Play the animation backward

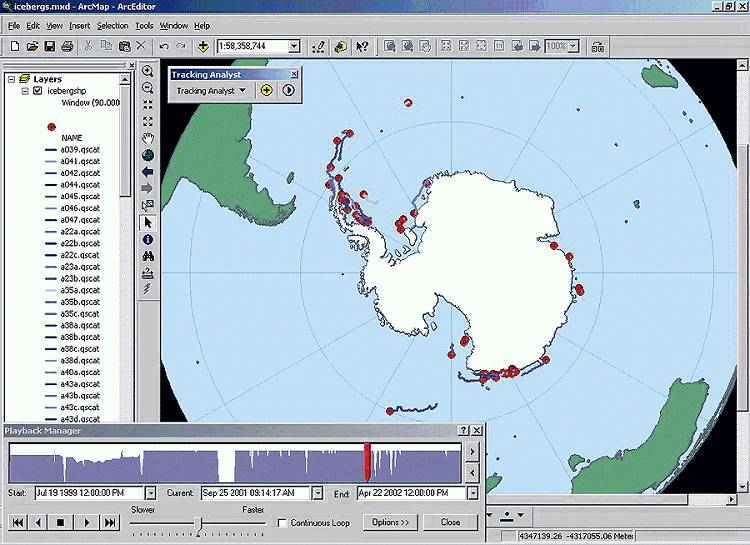pos(39,523)
